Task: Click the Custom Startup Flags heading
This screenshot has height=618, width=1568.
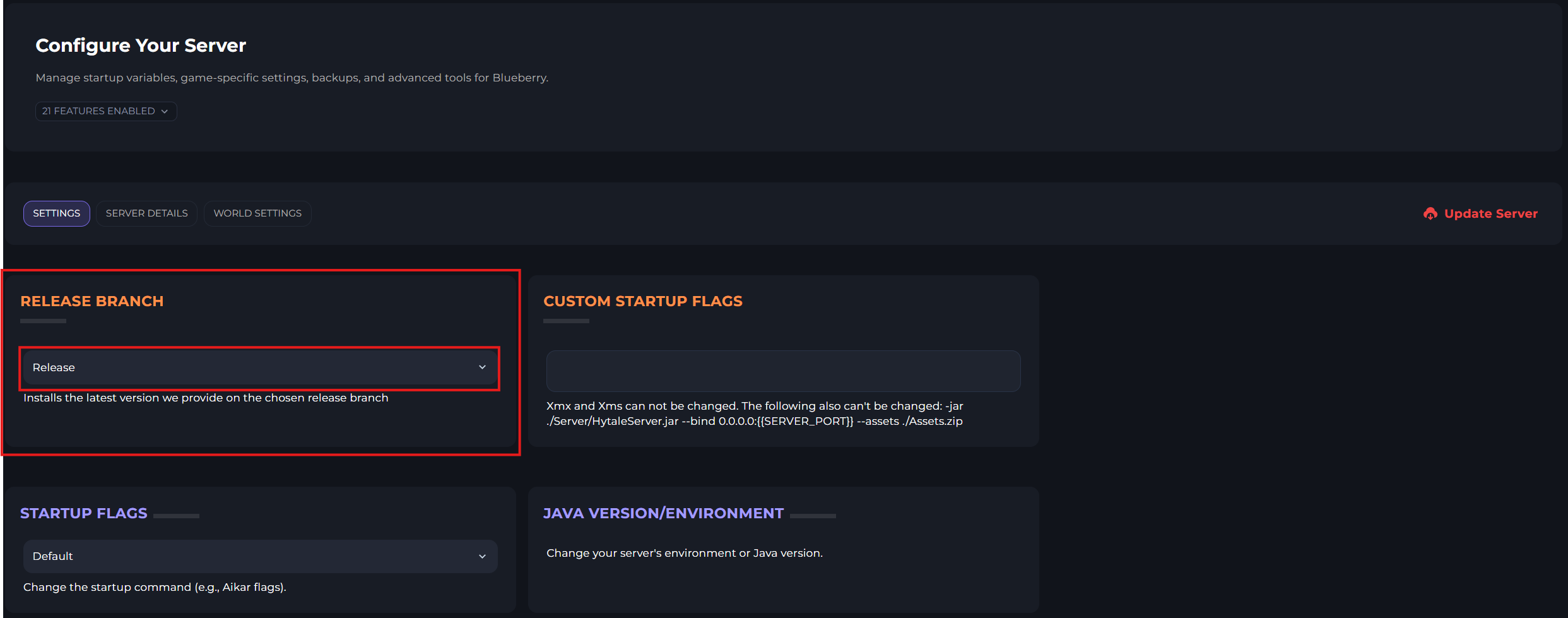Action: point(643,301)
